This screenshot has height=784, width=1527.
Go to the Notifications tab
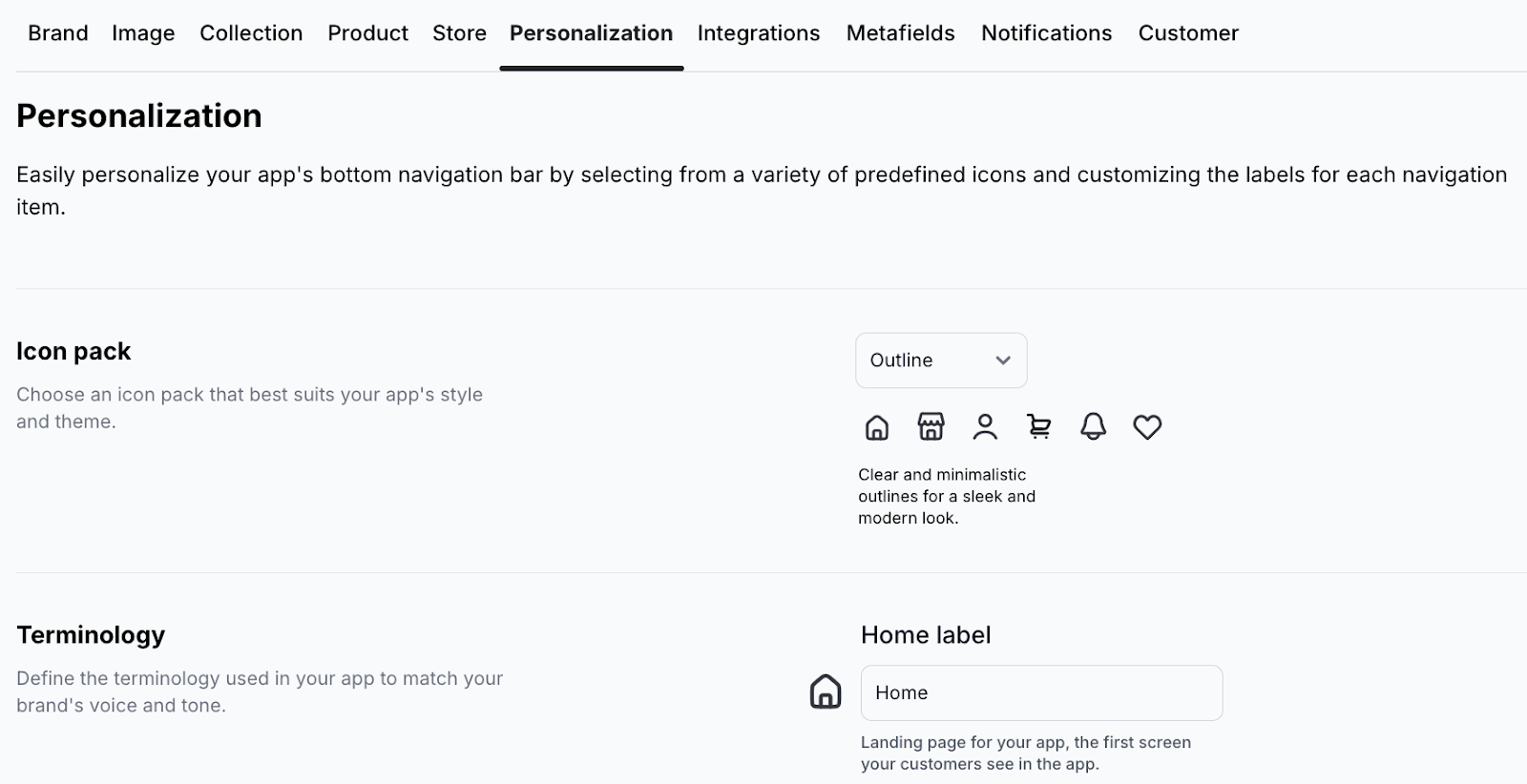click(1046, 33)
